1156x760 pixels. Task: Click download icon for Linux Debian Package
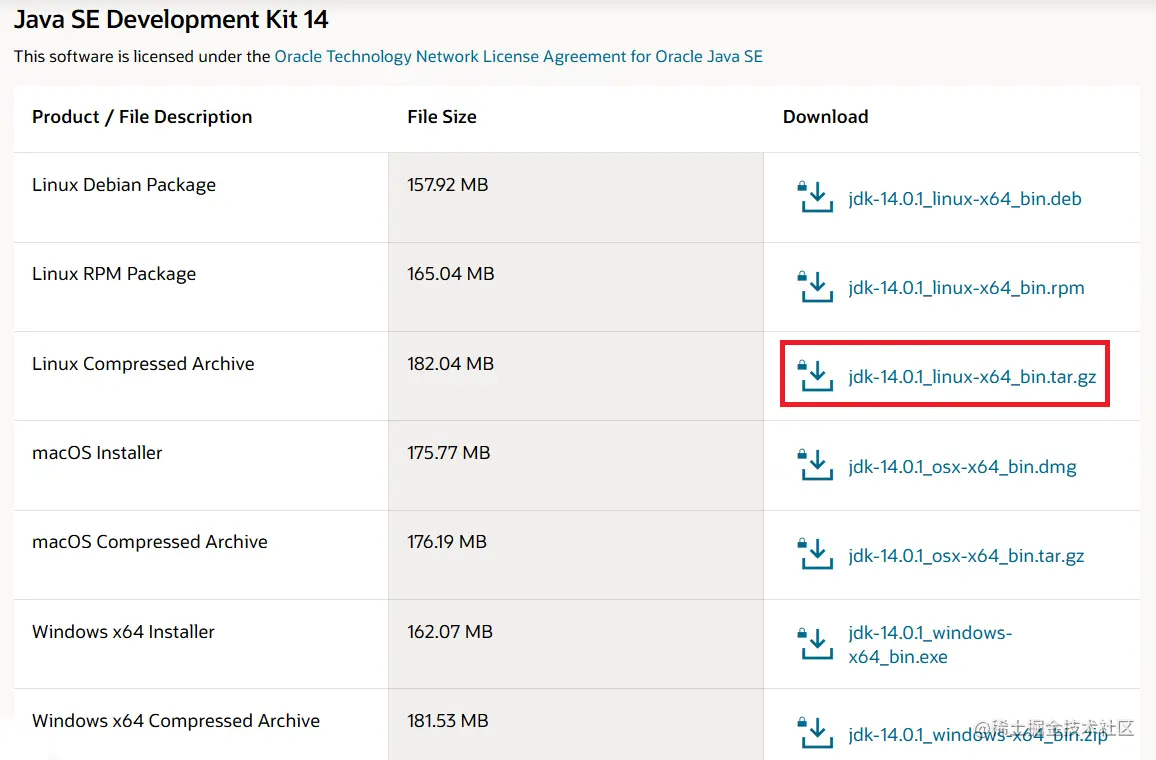pos(815,197)
